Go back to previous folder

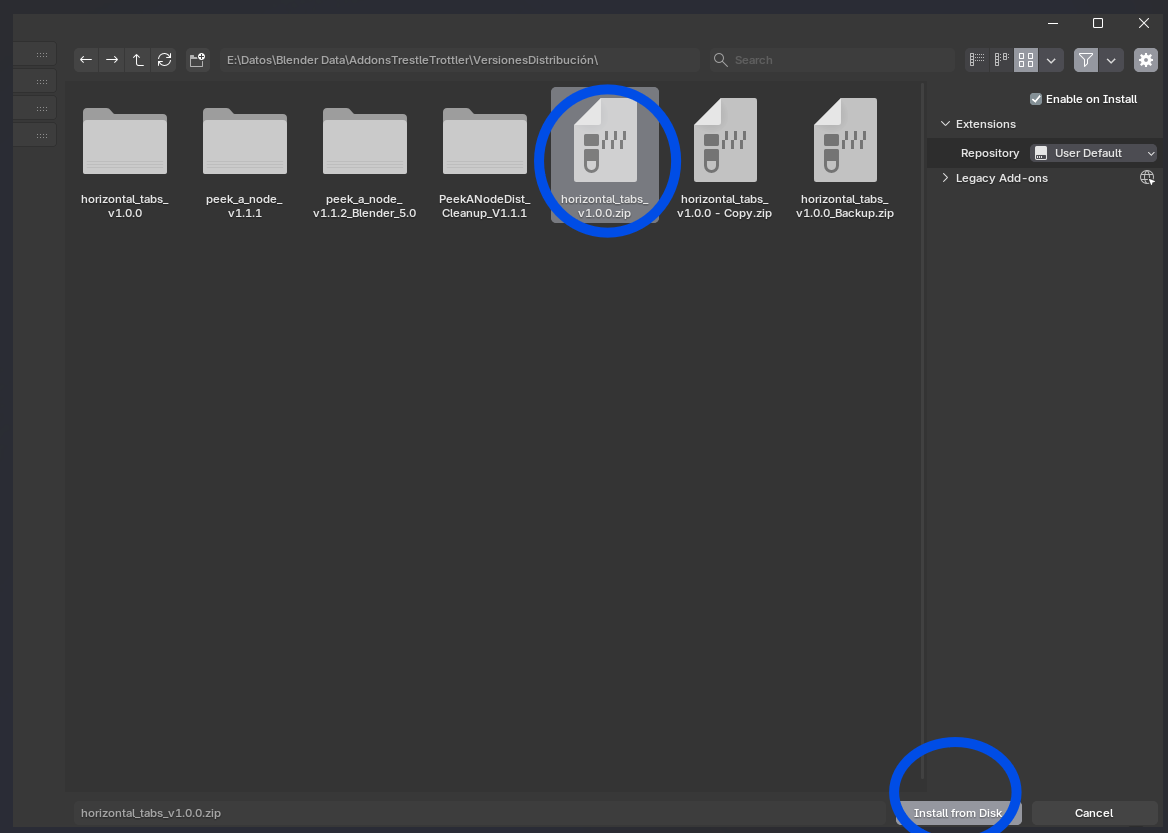point(86,60)
